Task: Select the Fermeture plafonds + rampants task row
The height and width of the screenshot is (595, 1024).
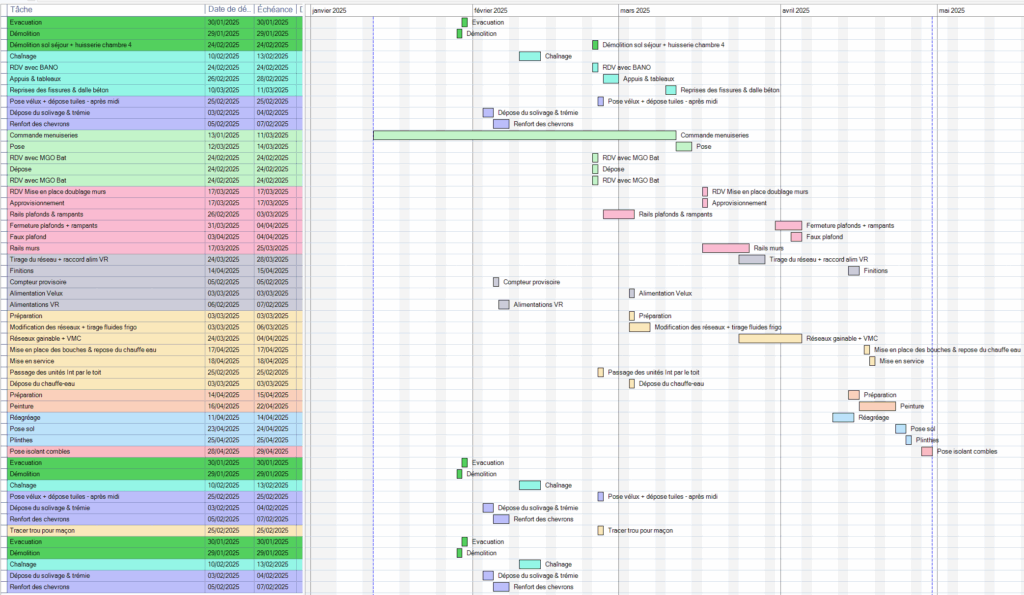Action: (x=155, y=226)
